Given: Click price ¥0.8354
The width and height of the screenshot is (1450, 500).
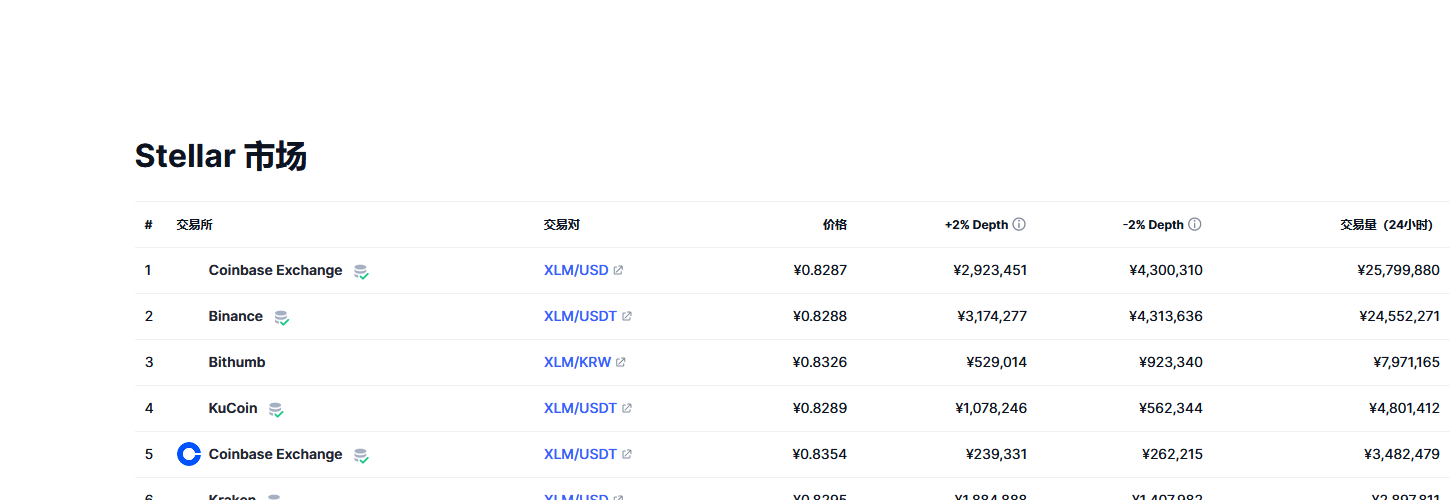Looking at the screenshot, I should point(820,455).
